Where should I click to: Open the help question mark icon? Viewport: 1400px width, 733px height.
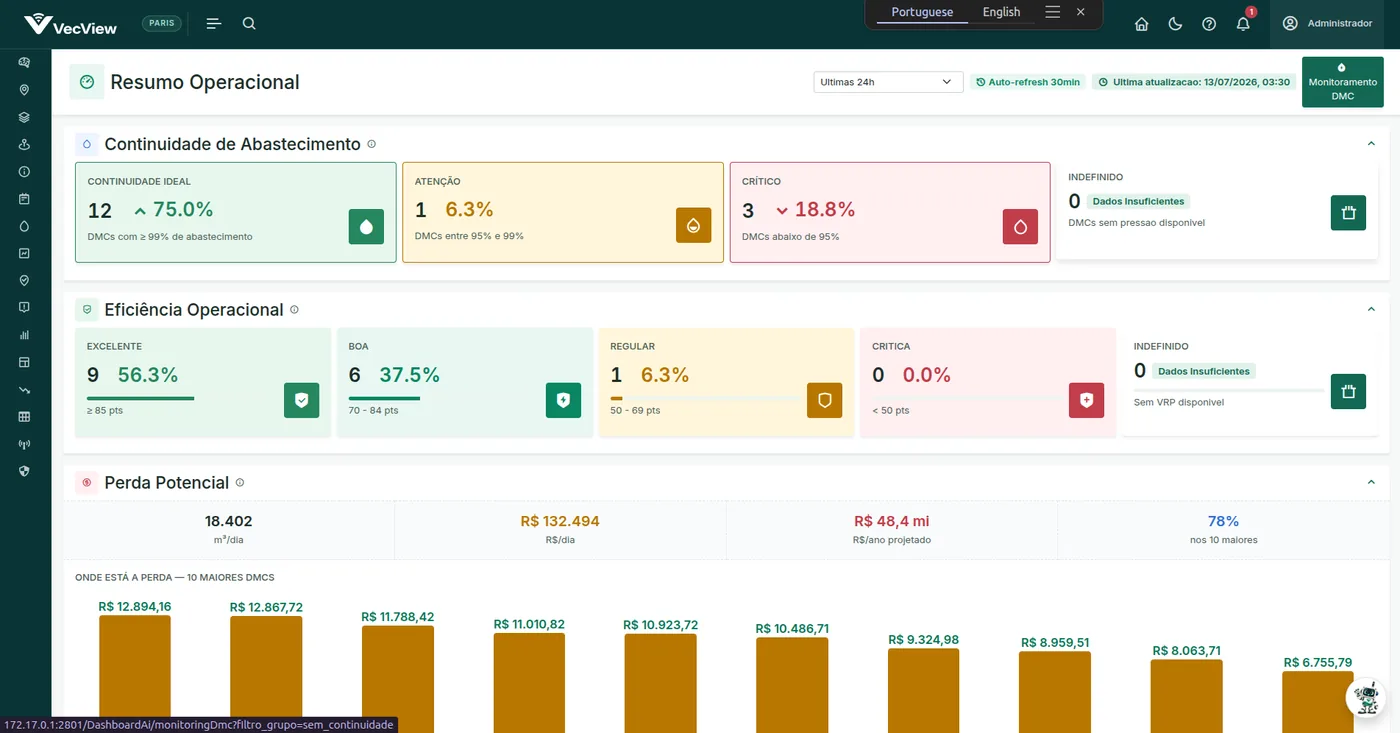pos(1209,24)
